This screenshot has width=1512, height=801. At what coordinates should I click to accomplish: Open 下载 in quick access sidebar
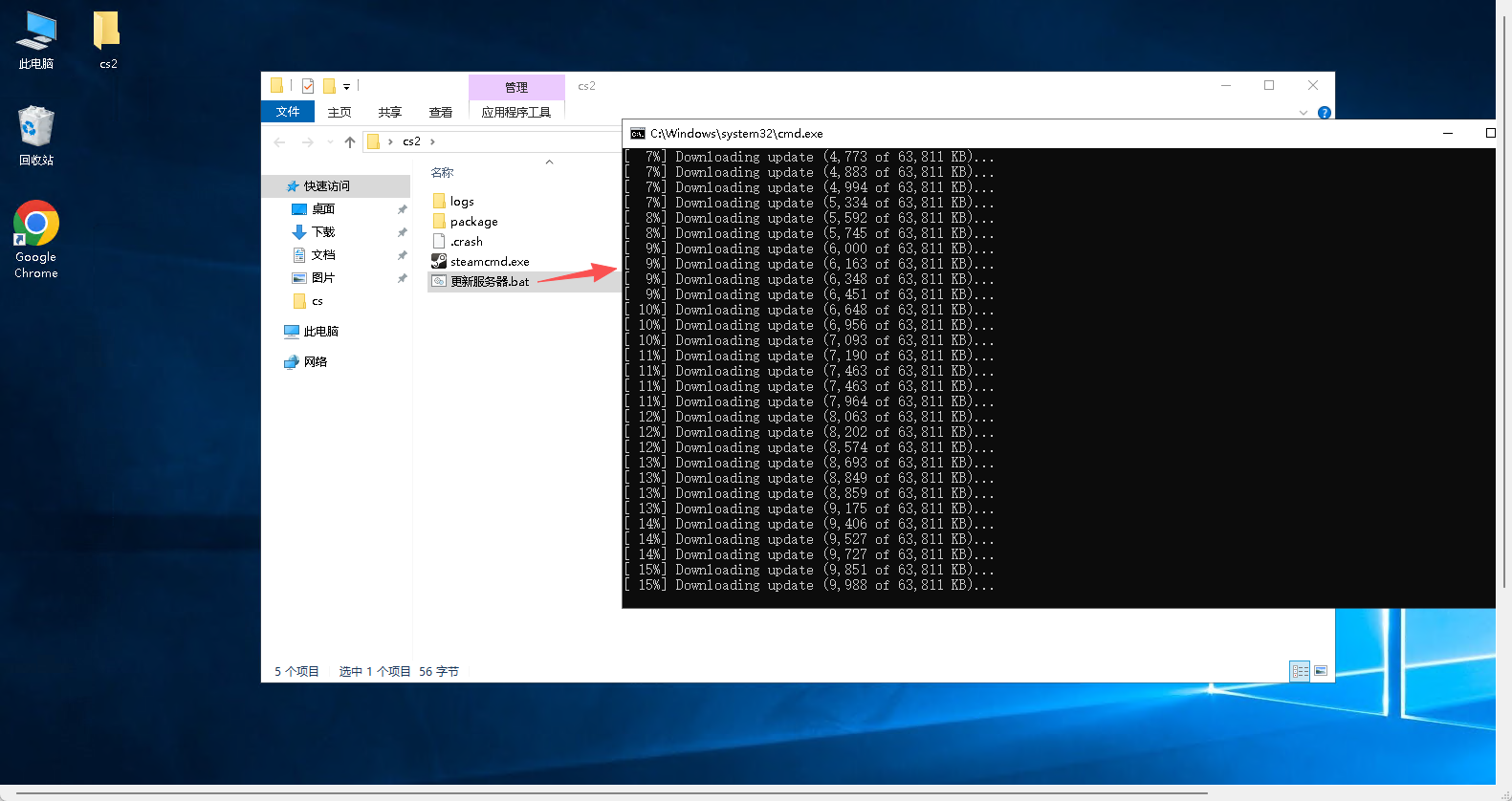[x=323, y=232]
